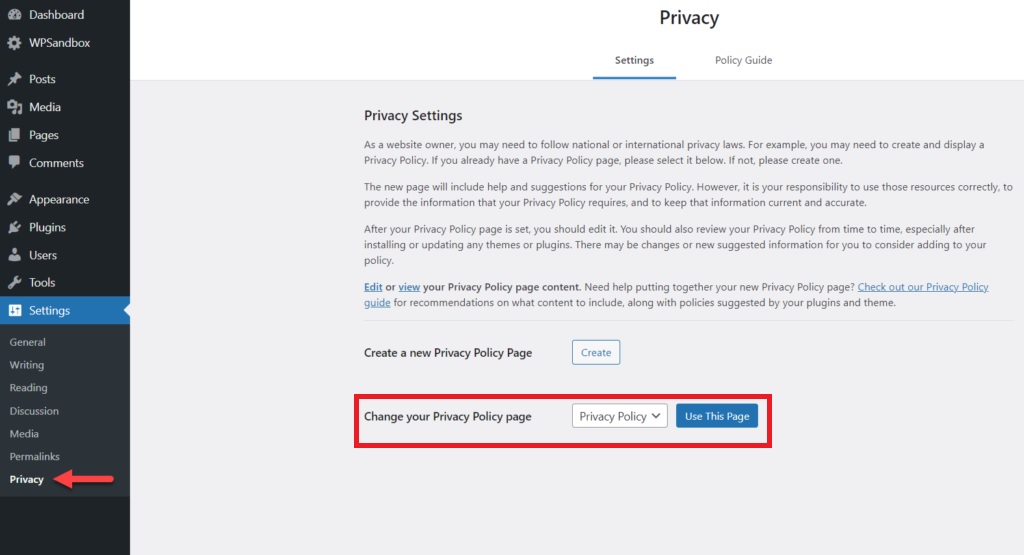Open the Edit link for Privacy Policy
Viewport: 1024px width, 555px height.
(x=373, y=287)
